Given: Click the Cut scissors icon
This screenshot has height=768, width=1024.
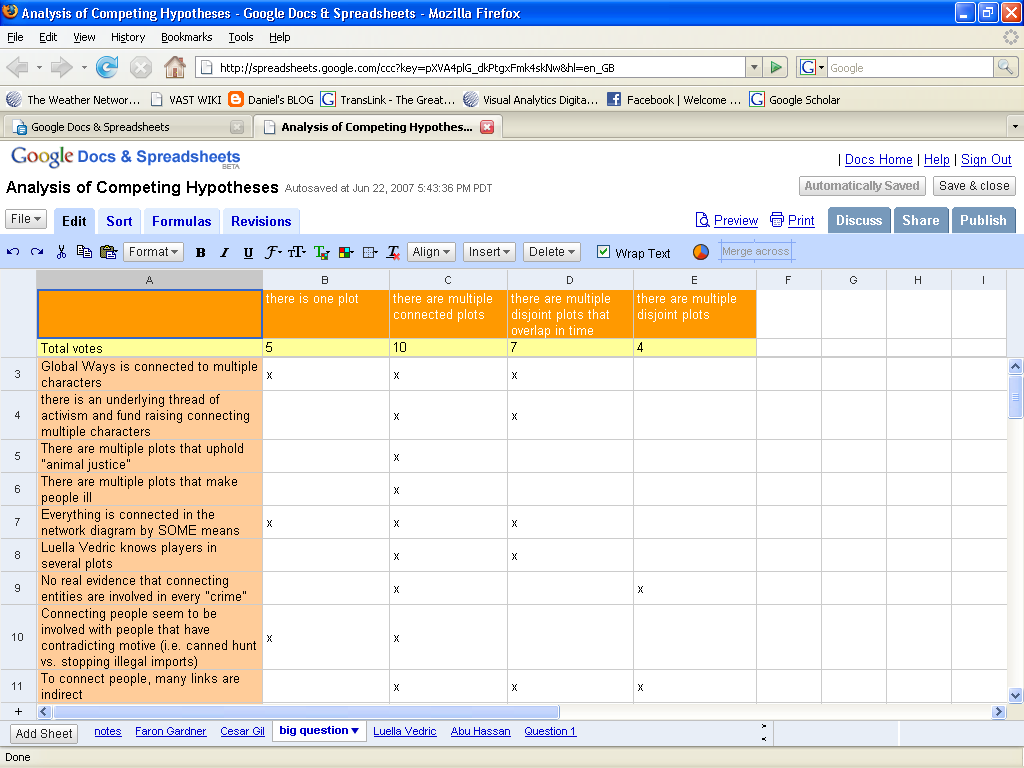Looking at the screenshot, I should pos(61,252).
